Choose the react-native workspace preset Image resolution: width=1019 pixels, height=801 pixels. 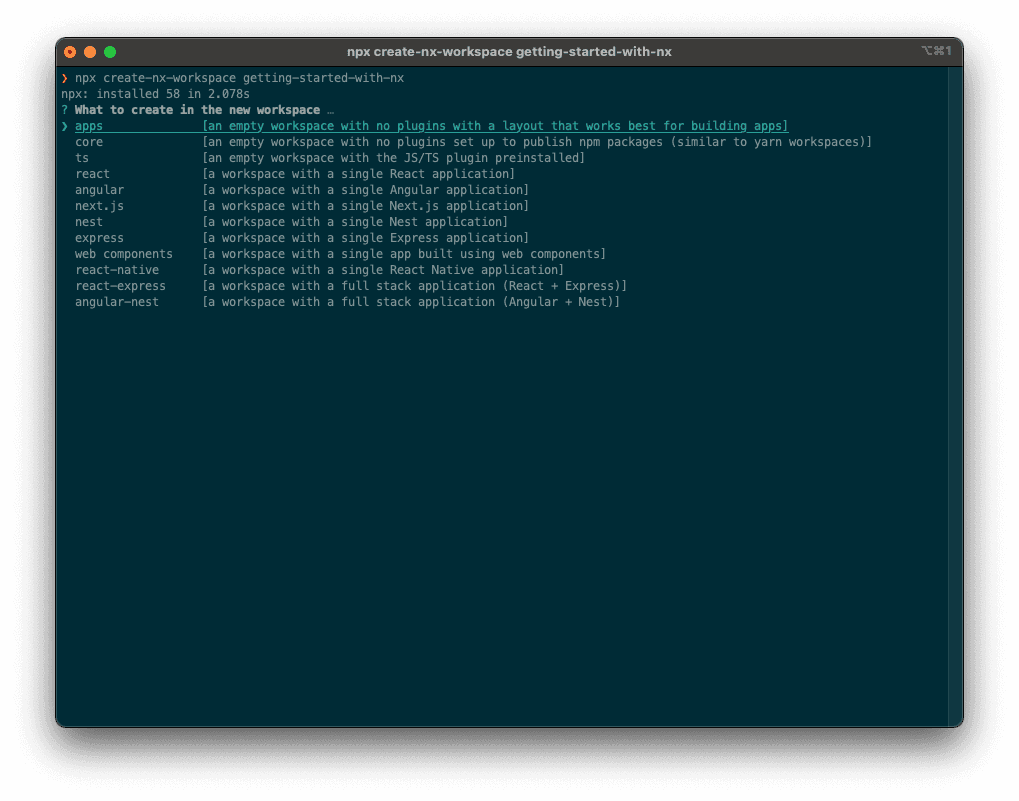click(116, 270)
